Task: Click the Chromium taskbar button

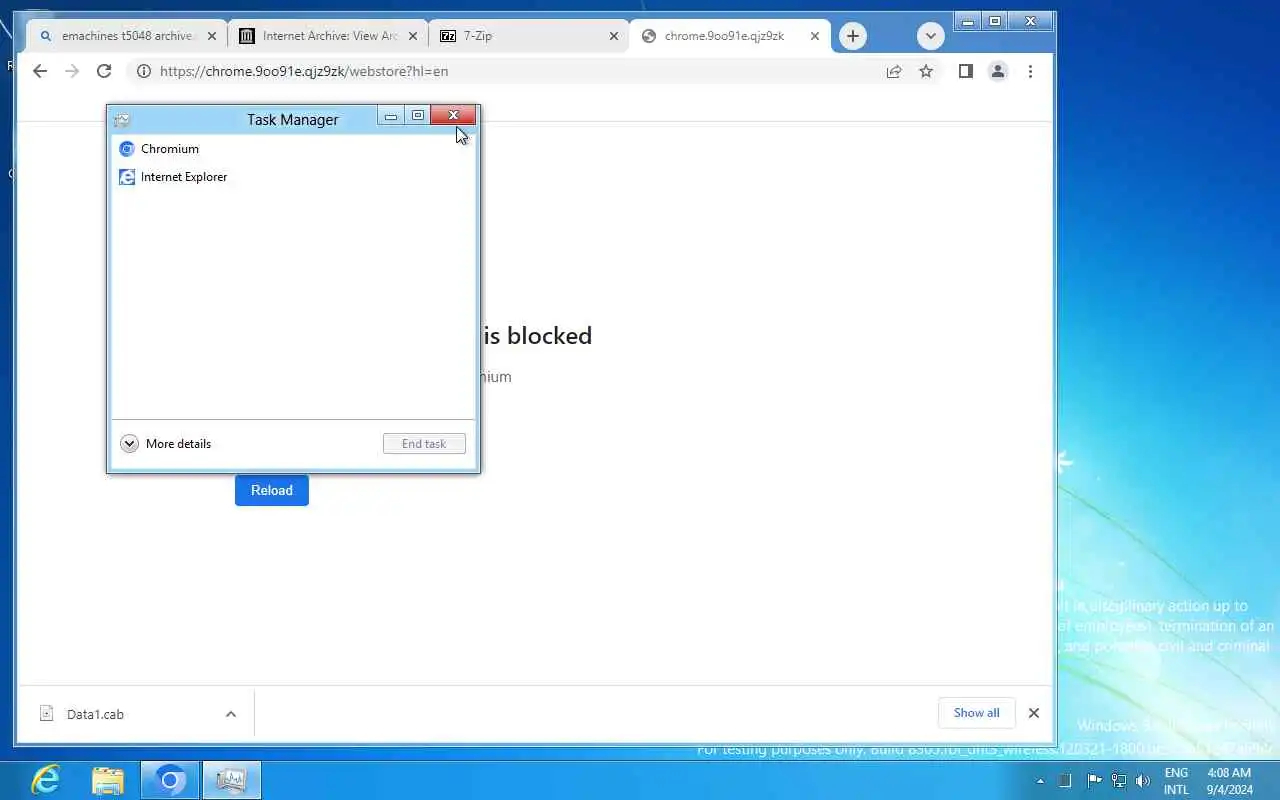Action: tap(170, 780)
